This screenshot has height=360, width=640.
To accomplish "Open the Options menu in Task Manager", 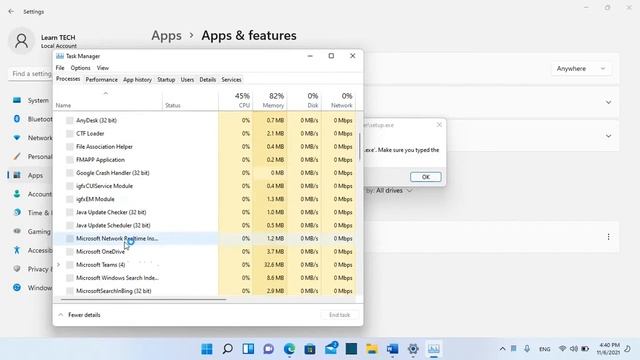I will (80, 68).
